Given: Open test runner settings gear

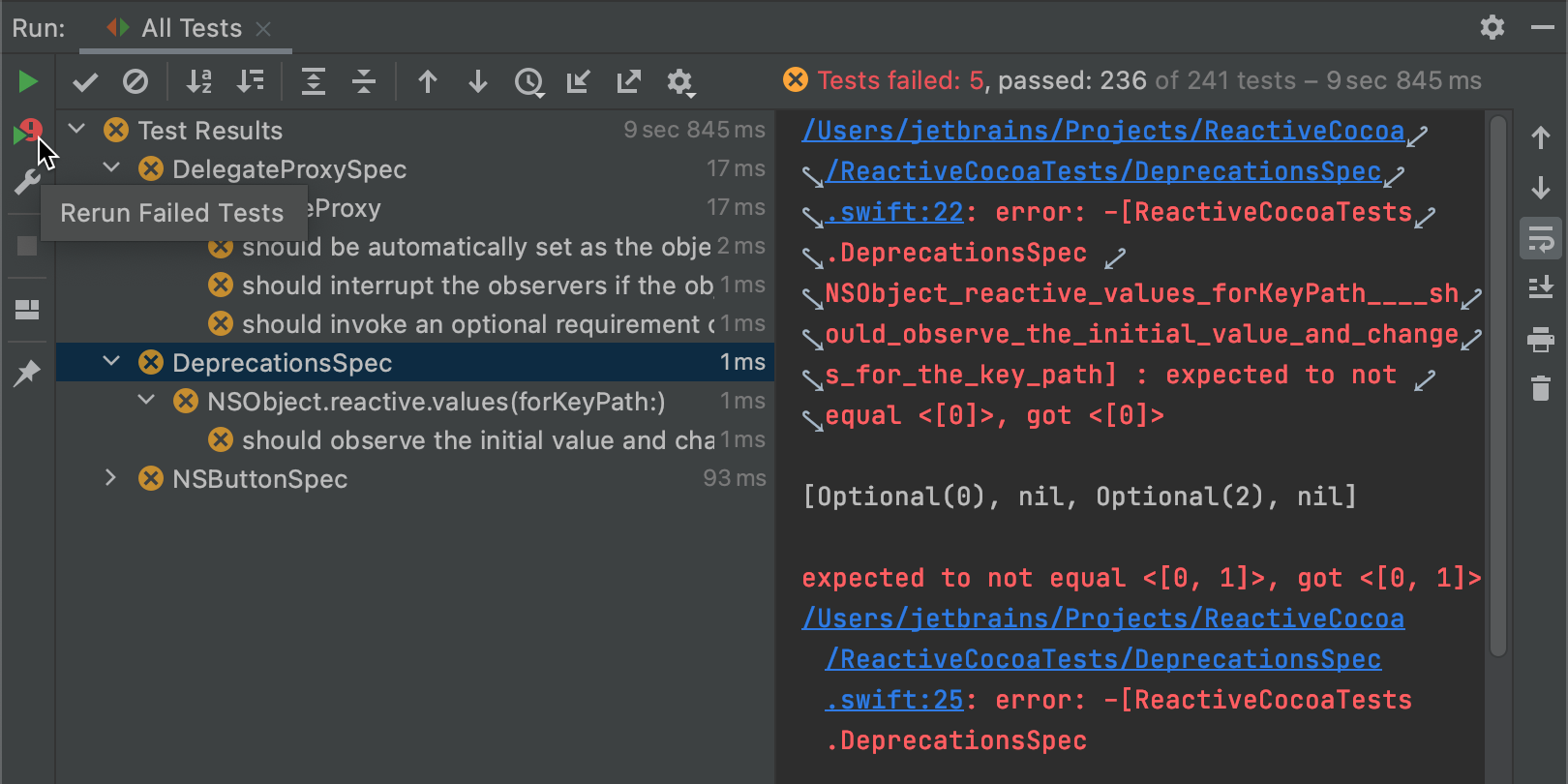Looking at the screenshot, I should pos(680,82).
